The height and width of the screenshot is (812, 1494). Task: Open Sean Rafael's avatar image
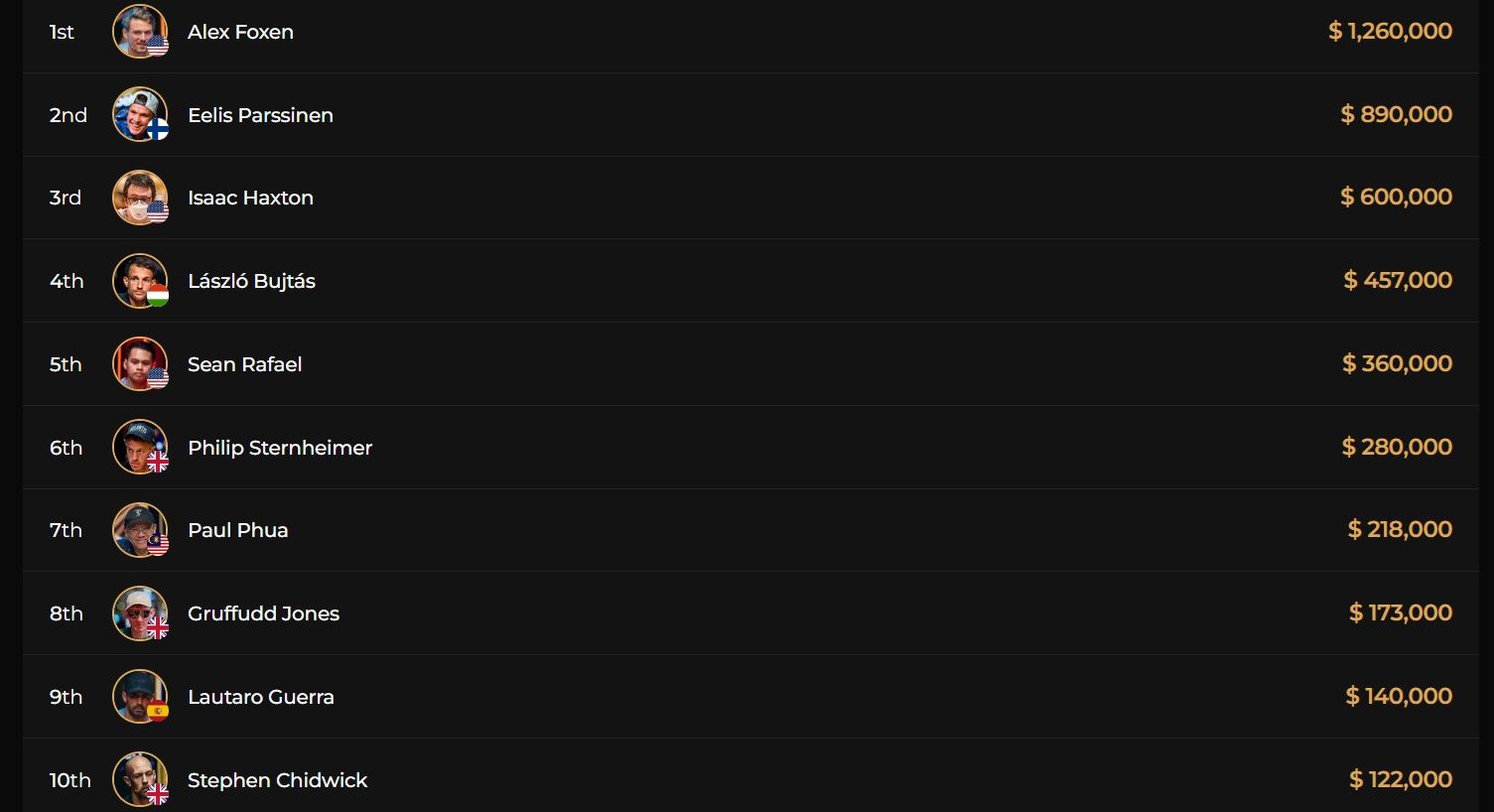tap(139, 364)
